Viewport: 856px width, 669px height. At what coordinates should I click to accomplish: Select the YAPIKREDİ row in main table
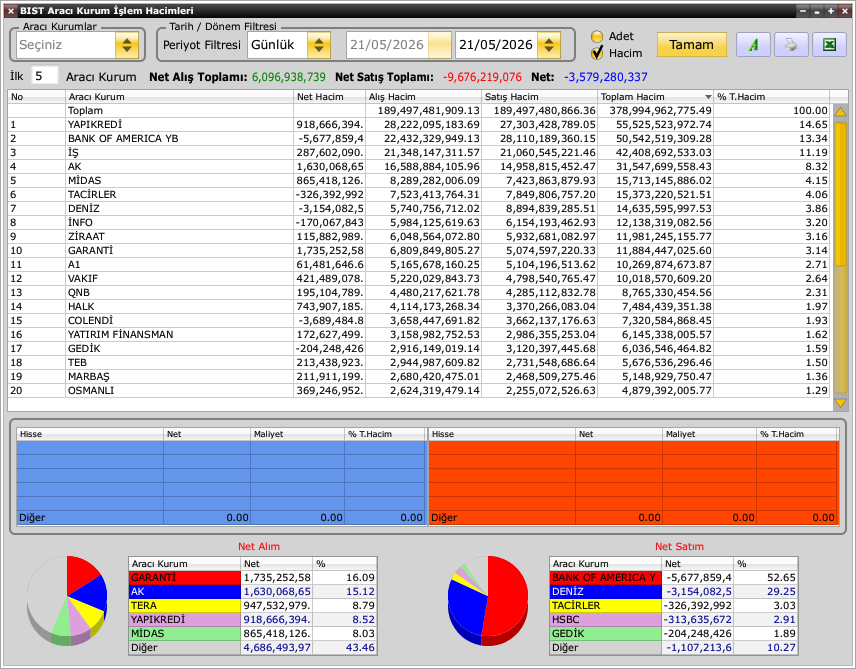[419, 125]
